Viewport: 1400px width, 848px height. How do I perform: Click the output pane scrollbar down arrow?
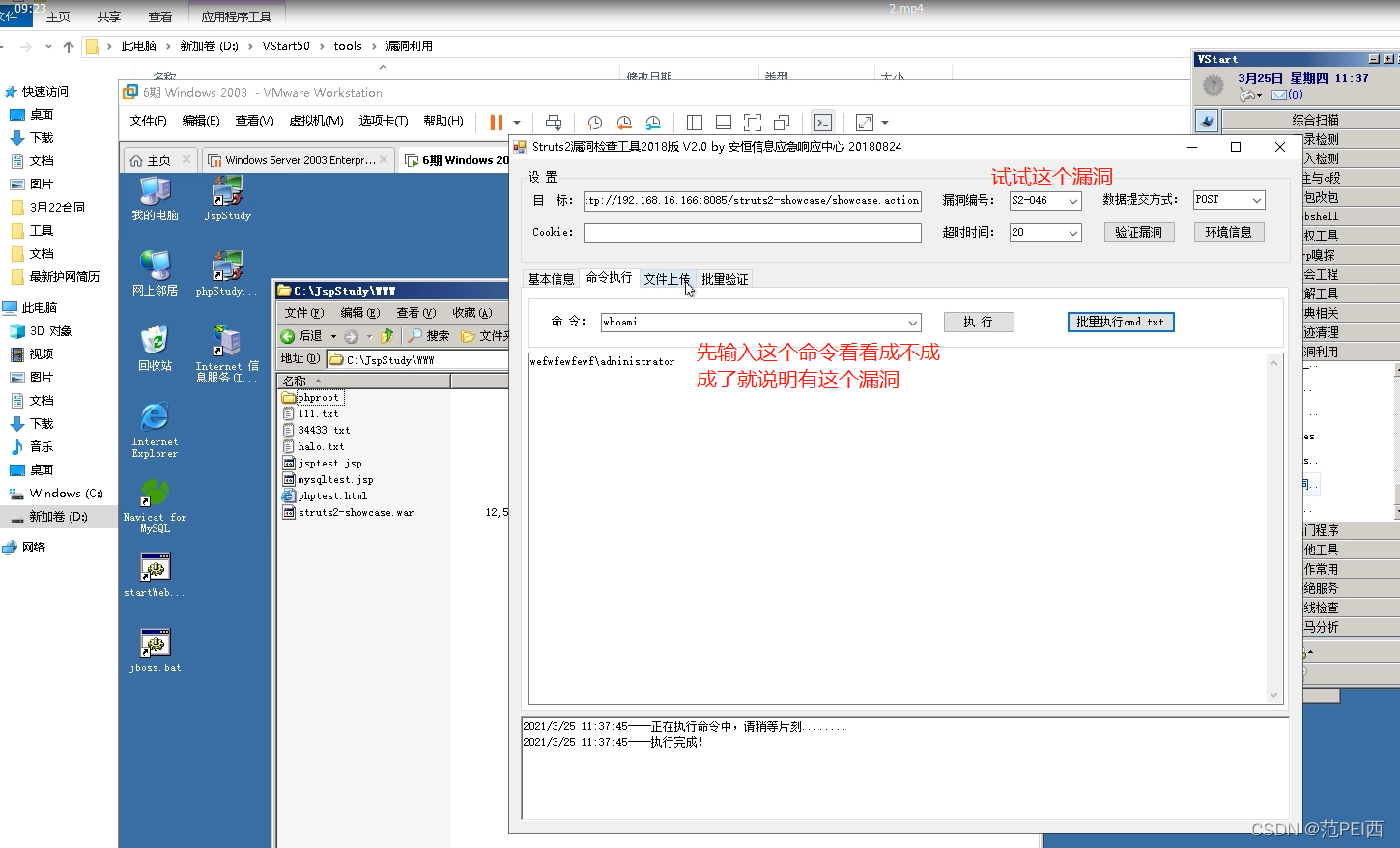[1273, 695]
